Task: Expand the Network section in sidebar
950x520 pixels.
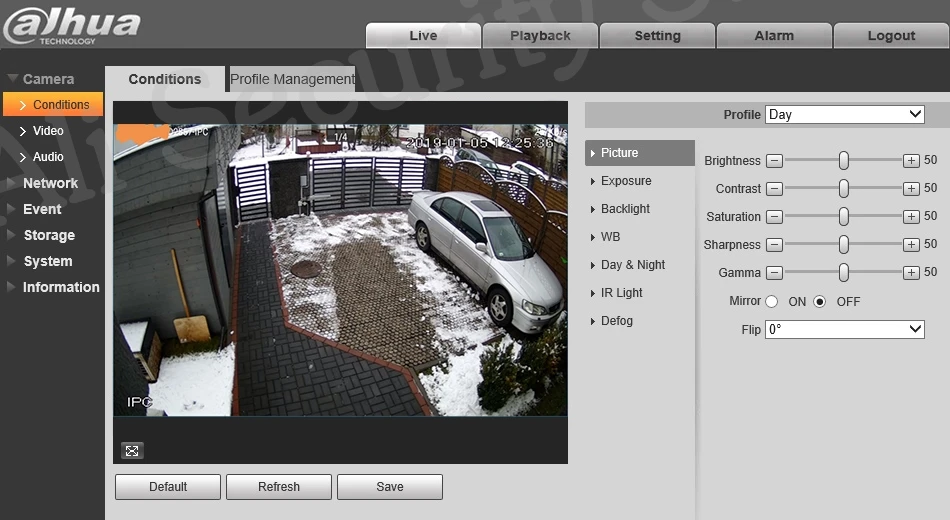Action: [42, 183]
